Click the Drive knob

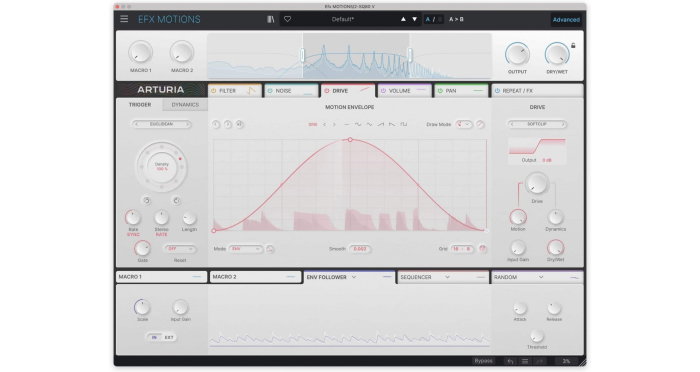(x=537, y=184)
